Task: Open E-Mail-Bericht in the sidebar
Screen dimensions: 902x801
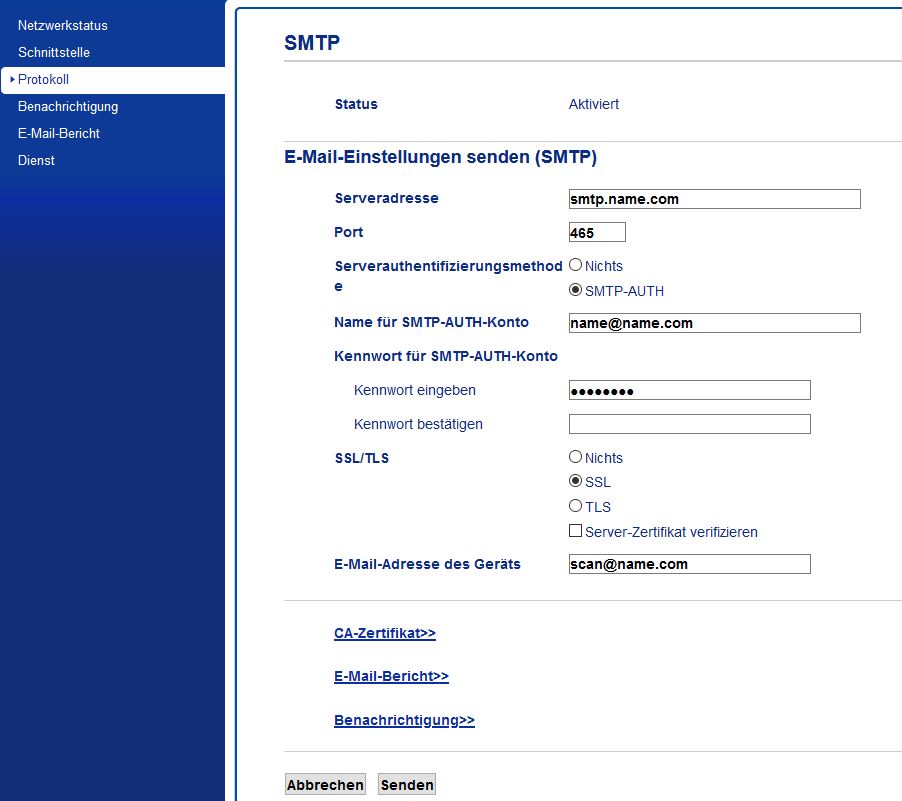Action: point(59,134)
